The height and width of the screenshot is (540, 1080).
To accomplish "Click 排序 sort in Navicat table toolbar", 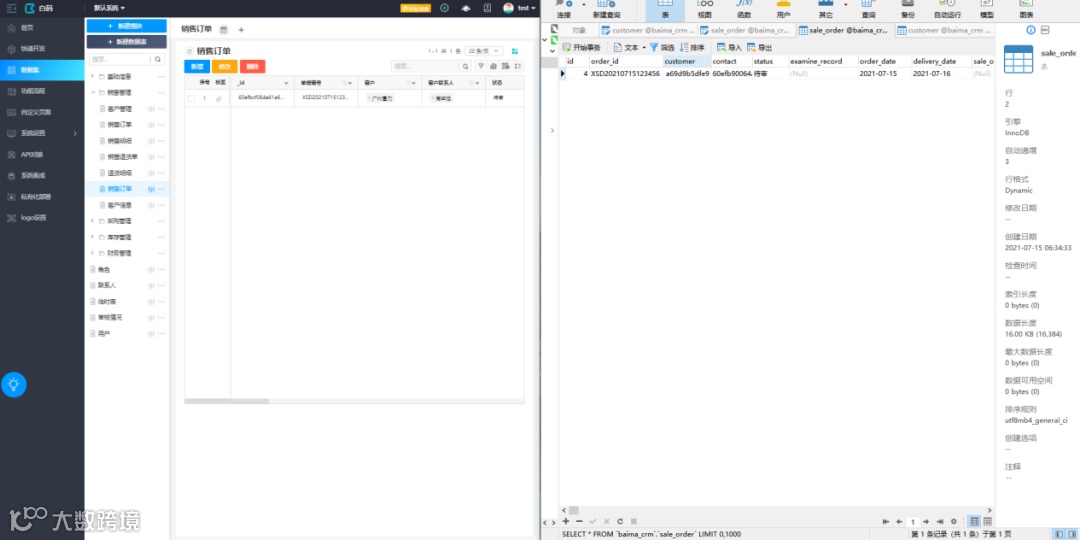I will click(x=692, y=48).
